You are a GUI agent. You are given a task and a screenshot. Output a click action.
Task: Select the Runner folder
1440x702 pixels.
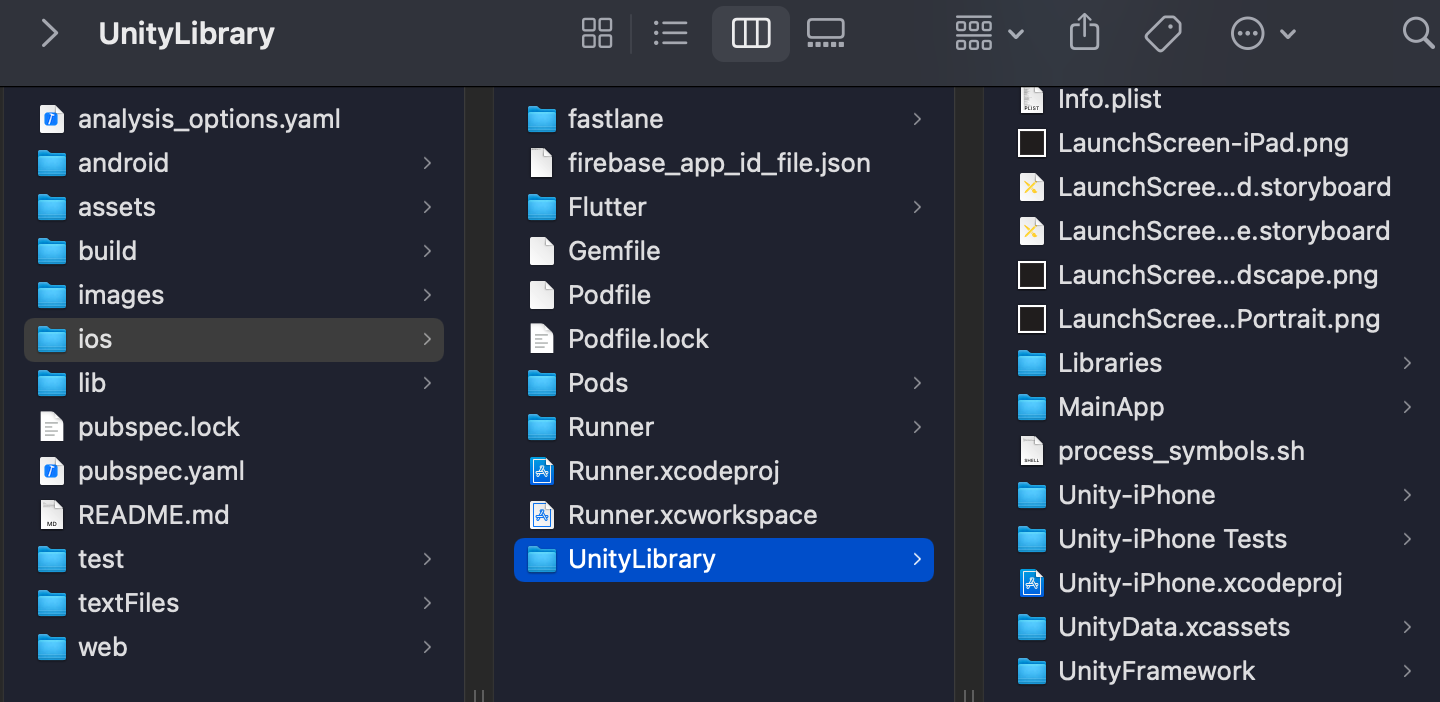click(x=724, y=427)
